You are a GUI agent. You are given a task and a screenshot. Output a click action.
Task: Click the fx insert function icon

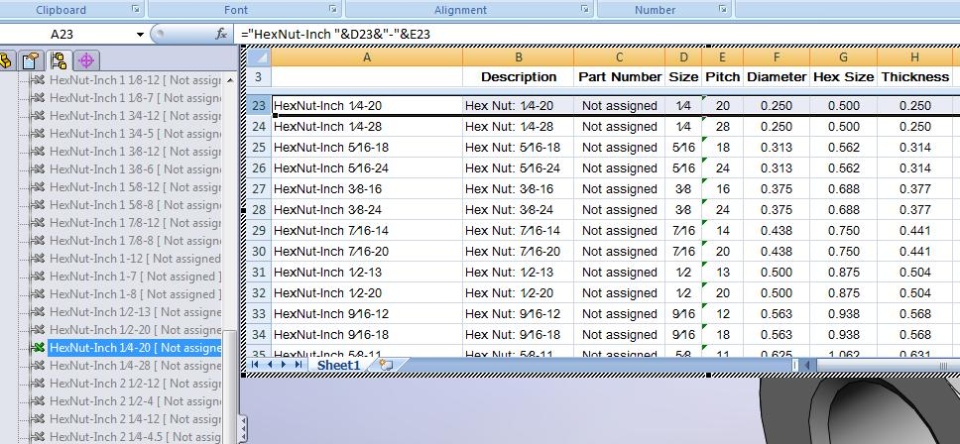click(x=221, y=34)
